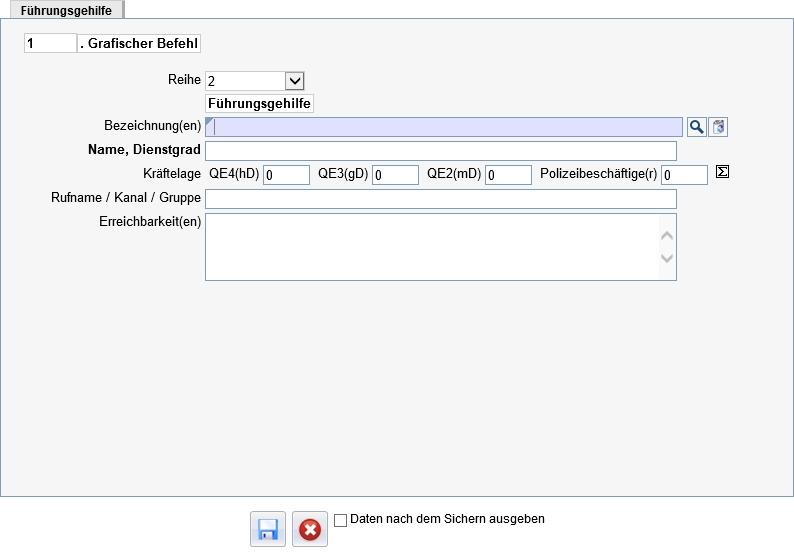This screenshot has height=559, width=794.
Task: Click the magnifier search icon beside Bezeichnung(en)
Action: click(697, 127)
